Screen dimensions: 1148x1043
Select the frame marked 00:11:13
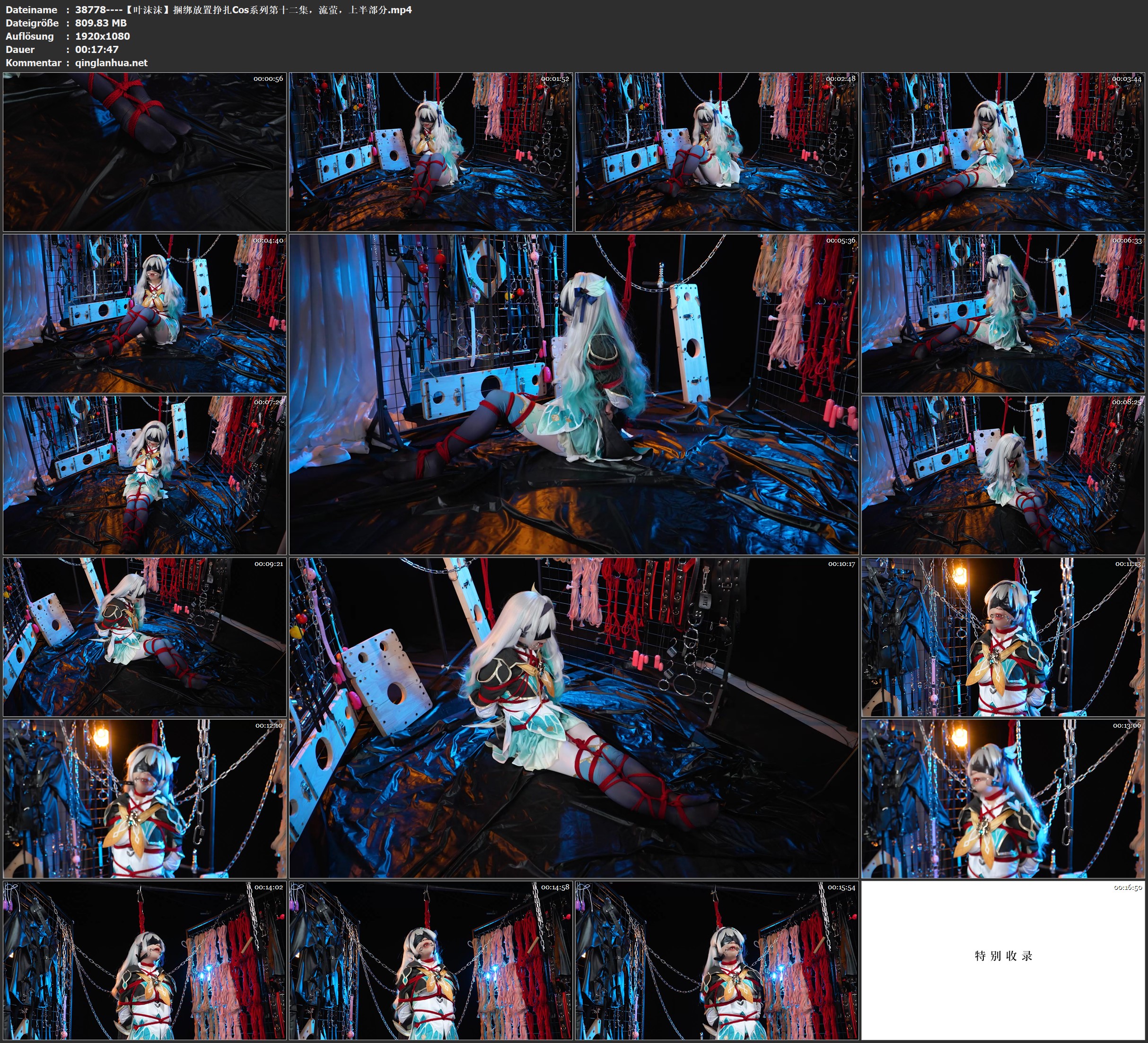click(1003, 636)
